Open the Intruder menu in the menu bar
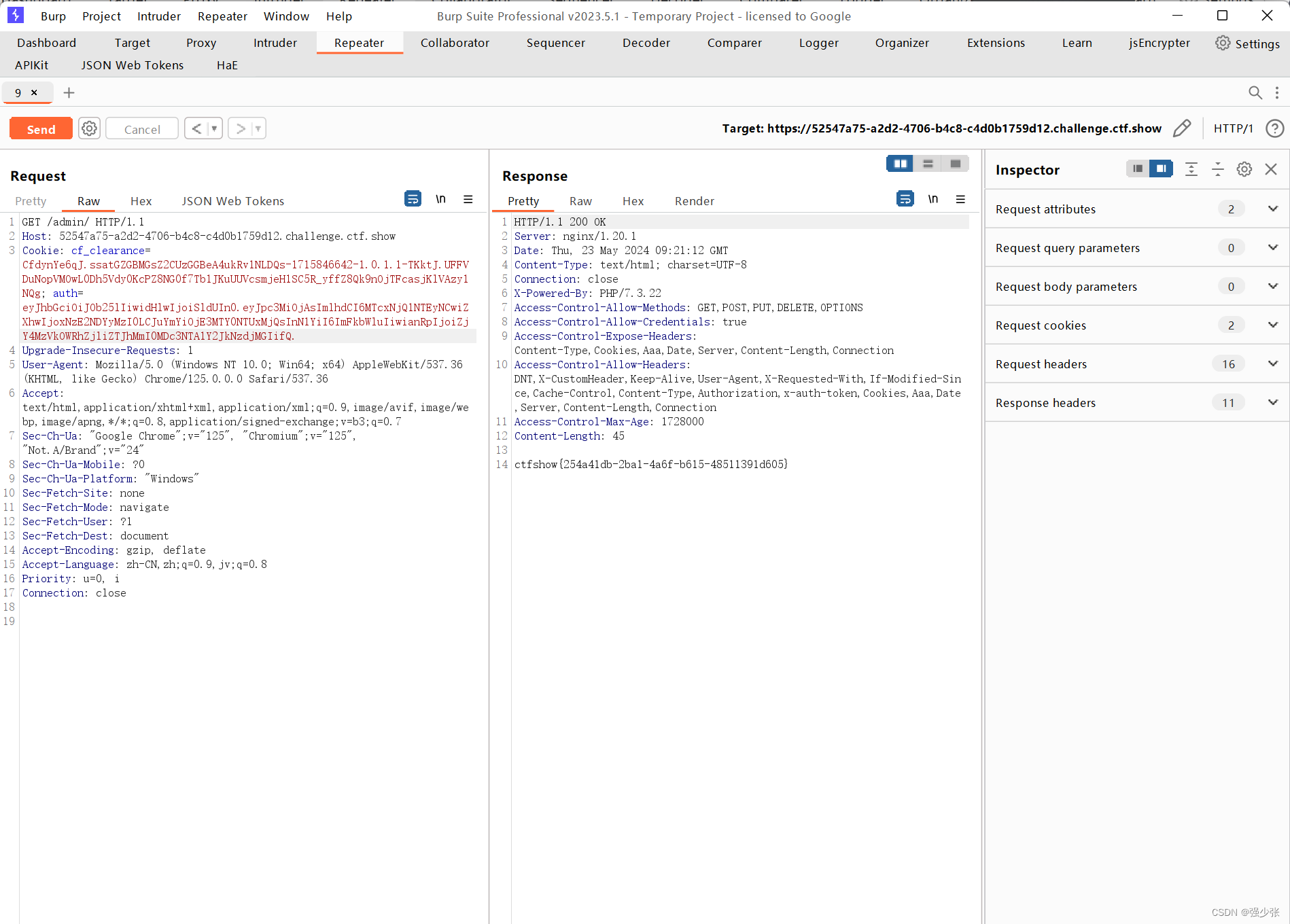 pyautogui.click(x=158, y=16)
